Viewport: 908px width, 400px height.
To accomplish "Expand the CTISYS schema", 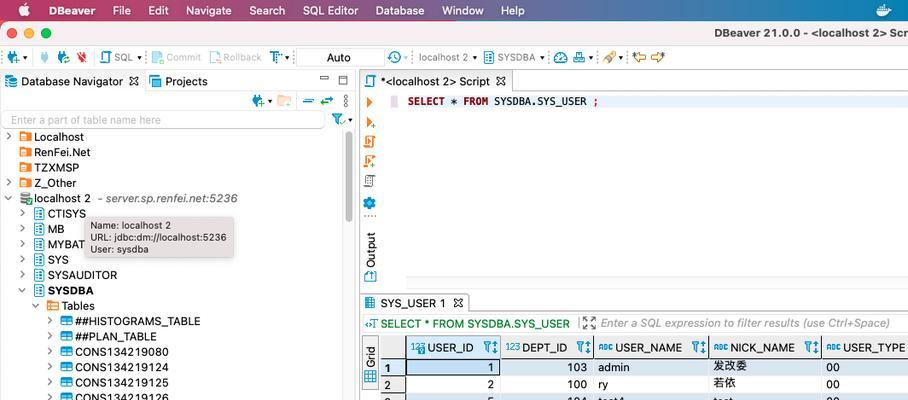I will (x=23, y=213).
